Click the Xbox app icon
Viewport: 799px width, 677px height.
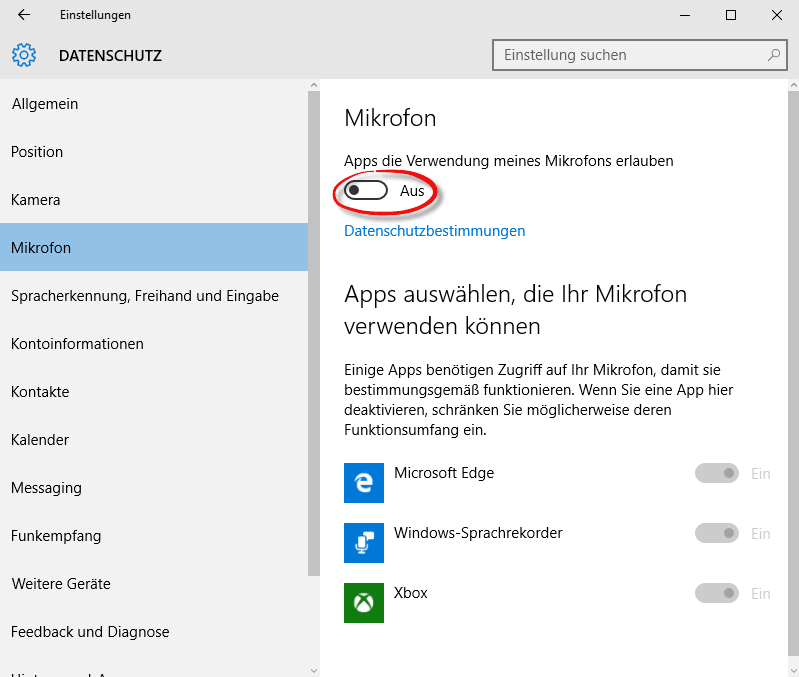pyautogui.click(x=364, y=602)
